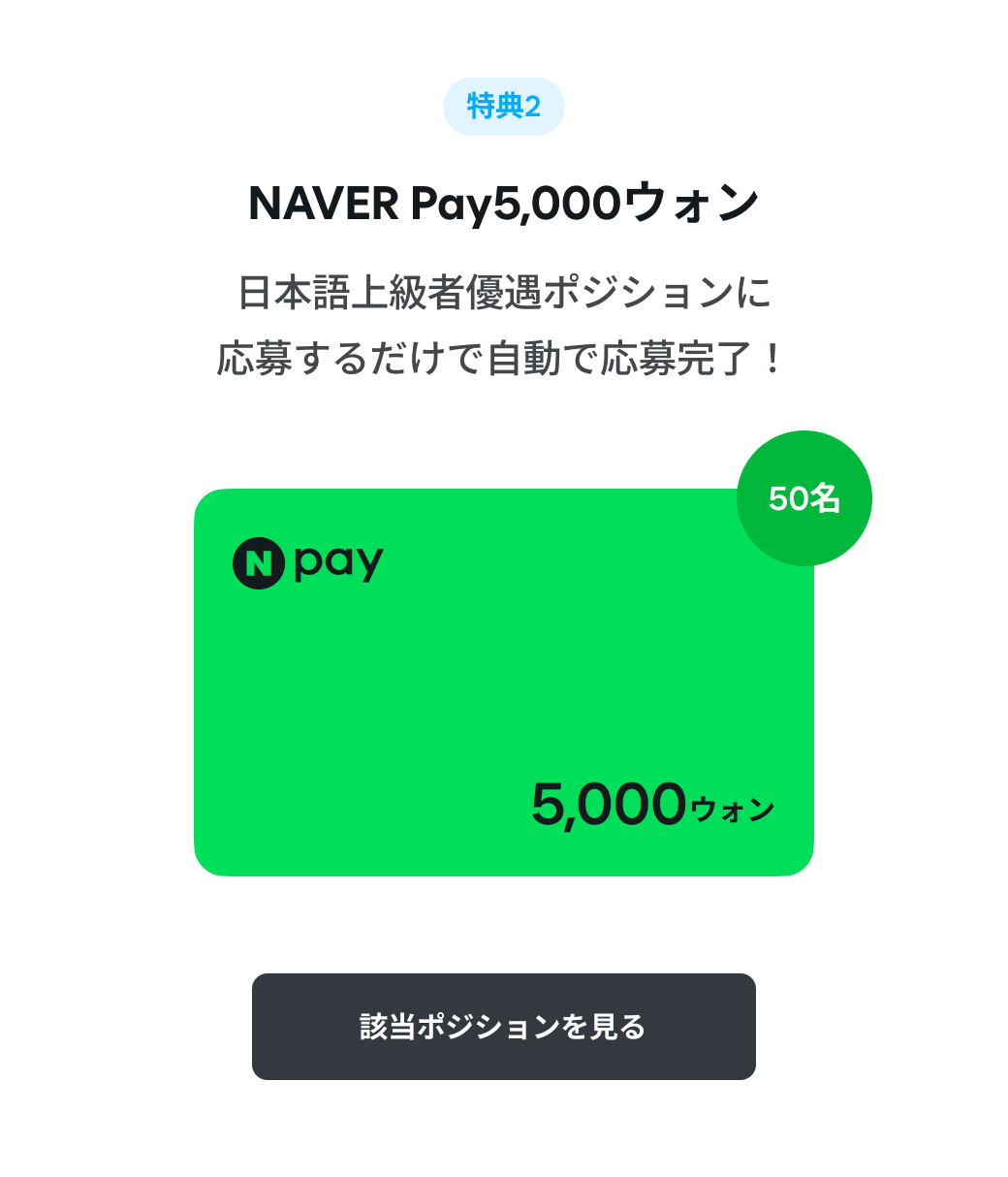Click the 該当 text on dark button
1008x1177 pixels.
pos(388,1027)
